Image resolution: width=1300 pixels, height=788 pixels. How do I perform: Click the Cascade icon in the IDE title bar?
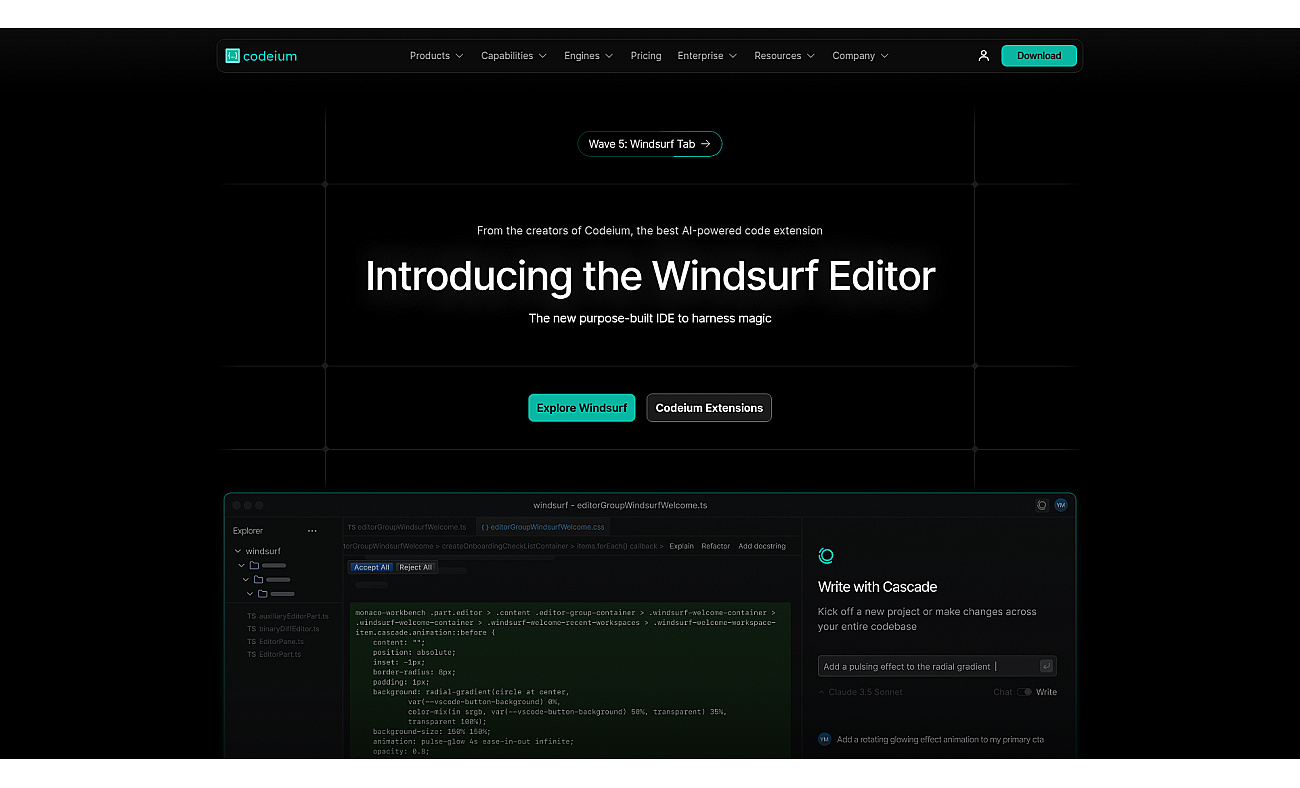coord(1042,505)
